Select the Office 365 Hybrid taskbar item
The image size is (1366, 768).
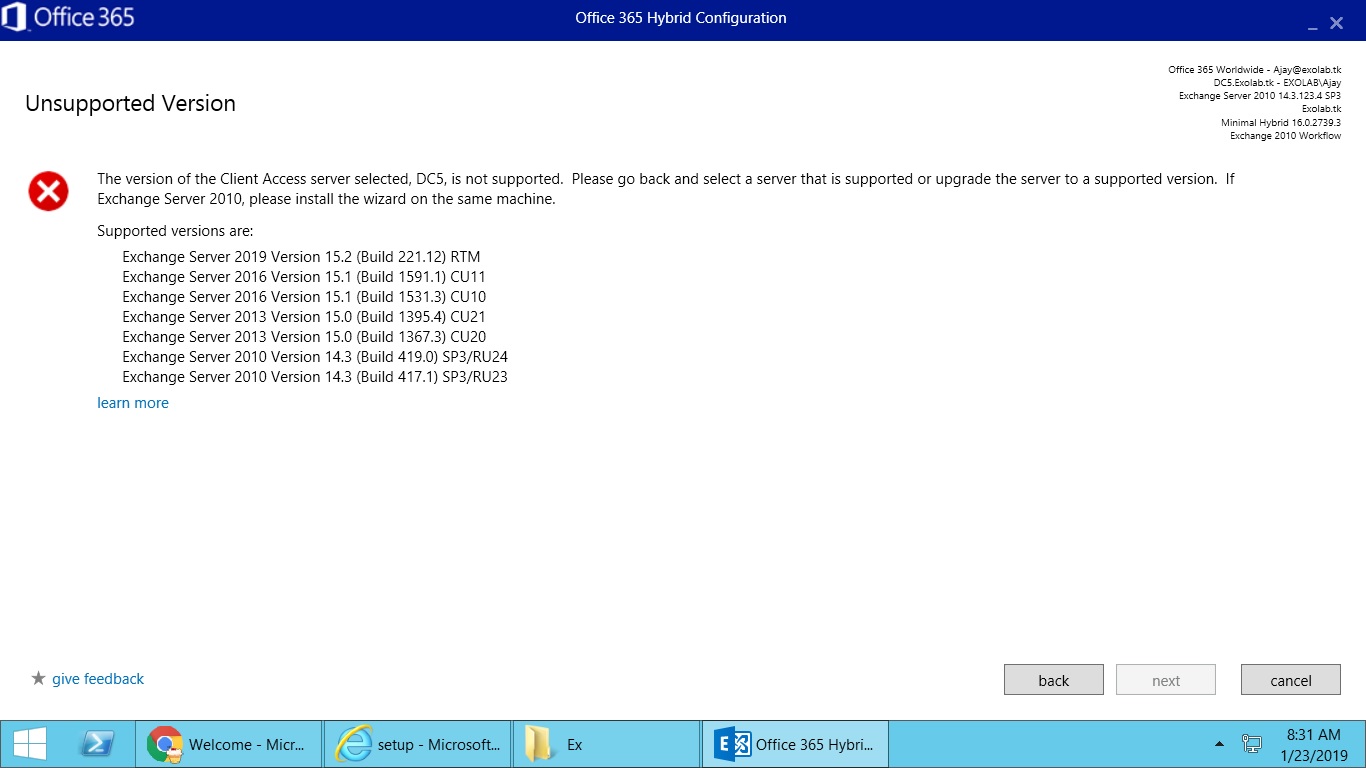(795, 744)
